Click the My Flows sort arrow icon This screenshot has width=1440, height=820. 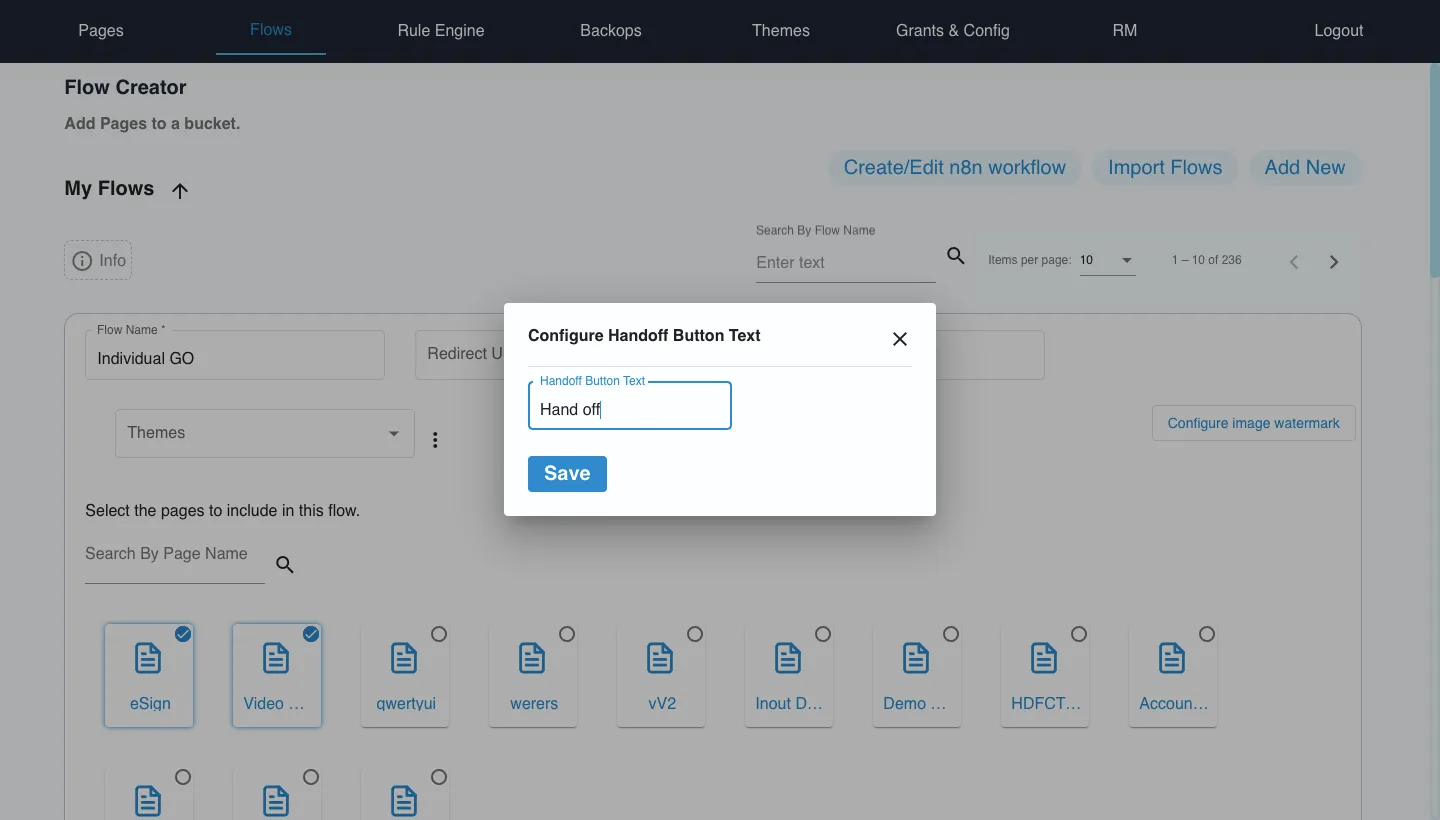point(180,190)
